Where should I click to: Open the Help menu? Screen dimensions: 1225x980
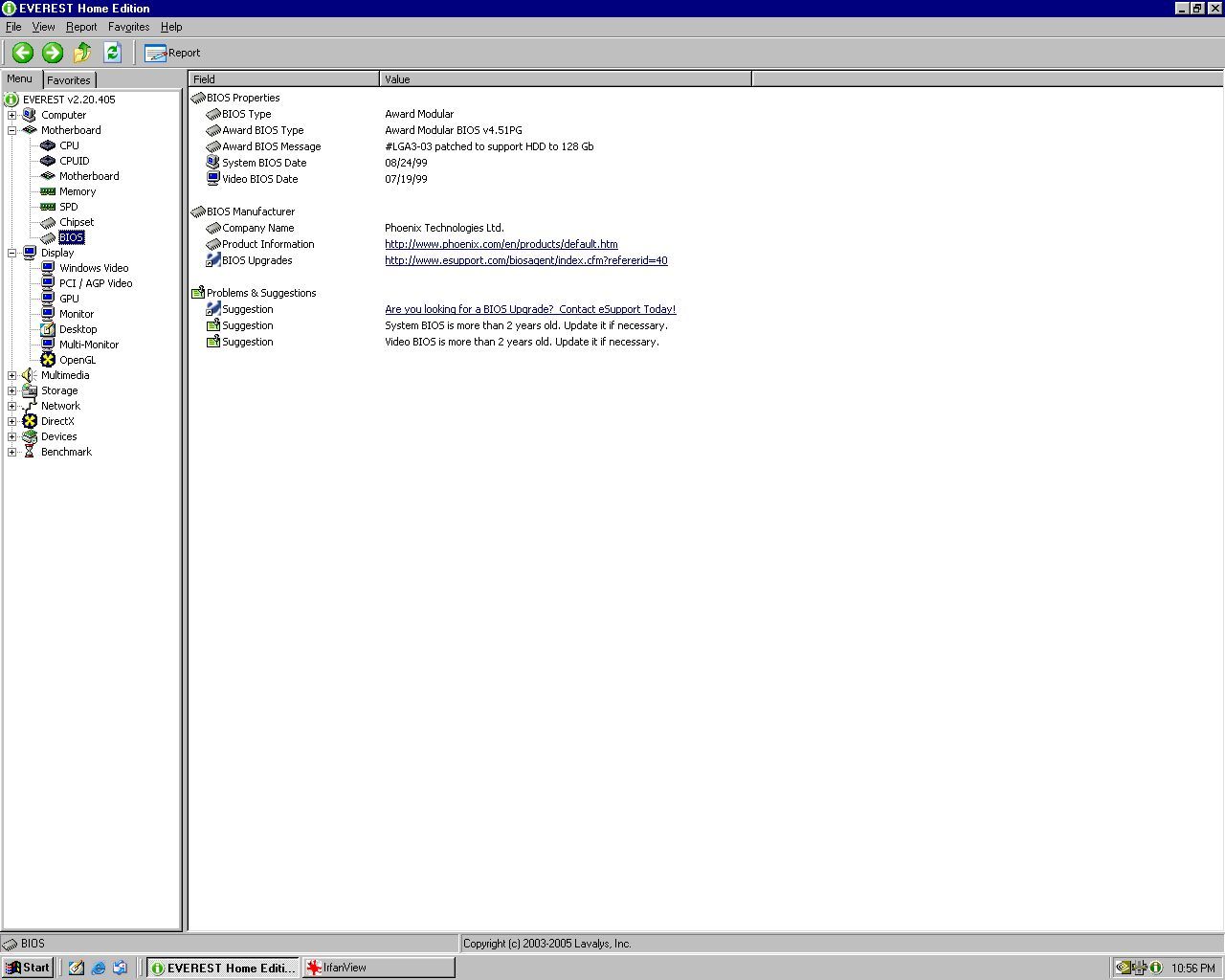tap(171, 27)
